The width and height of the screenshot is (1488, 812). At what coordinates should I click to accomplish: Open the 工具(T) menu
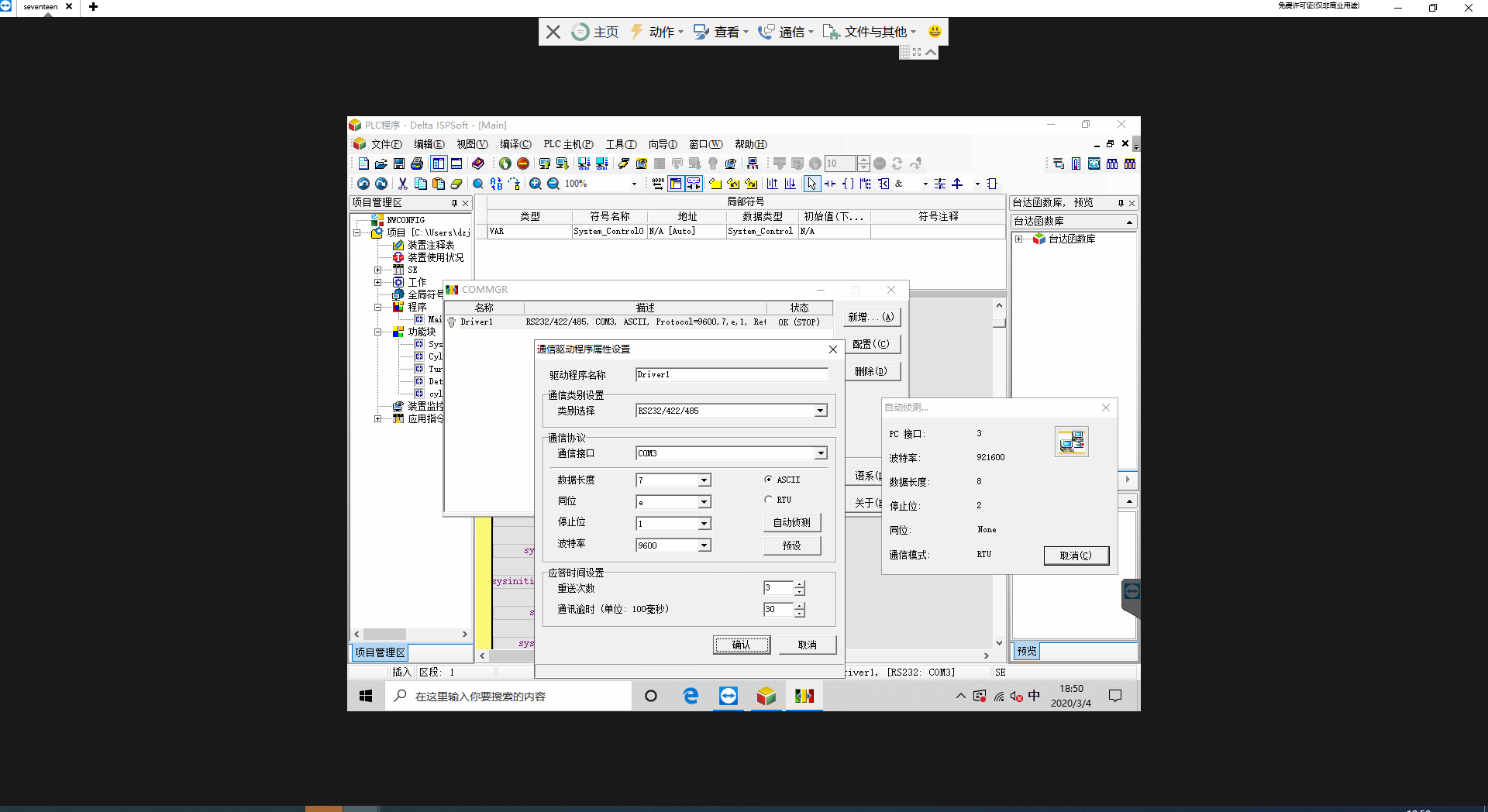(621, 144)
